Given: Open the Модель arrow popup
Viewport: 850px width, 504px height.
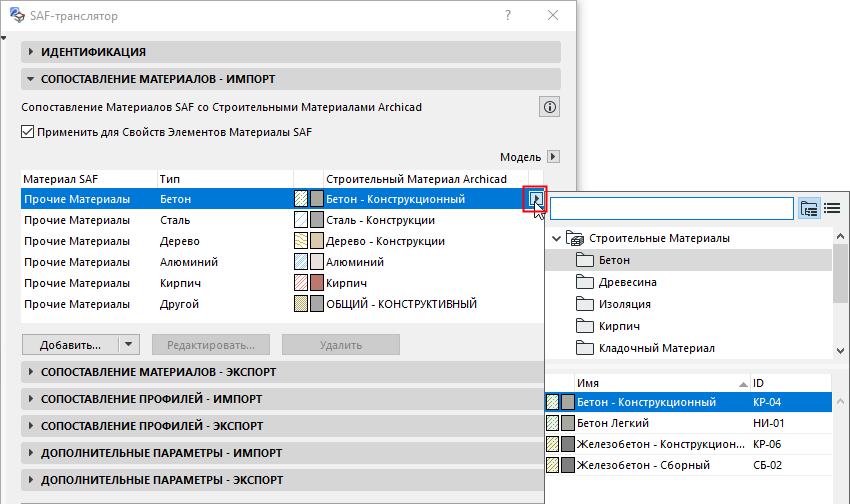Looking at the screenshot, I should [553, 157].
